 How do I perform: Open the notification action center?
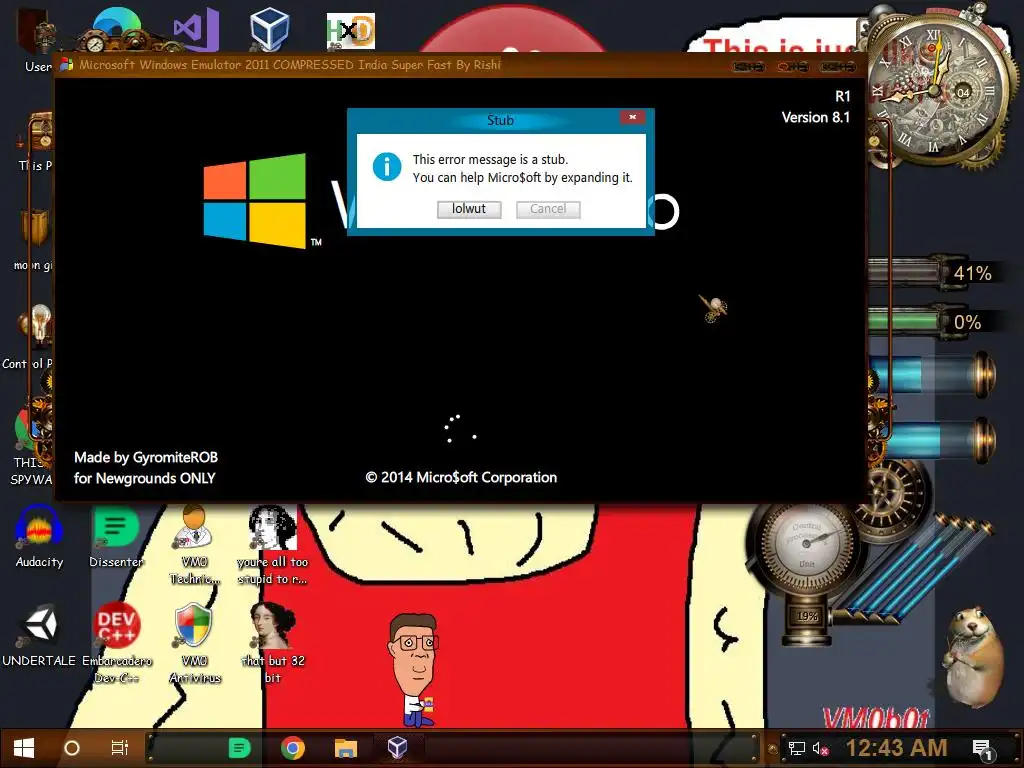tap(983, 748)
